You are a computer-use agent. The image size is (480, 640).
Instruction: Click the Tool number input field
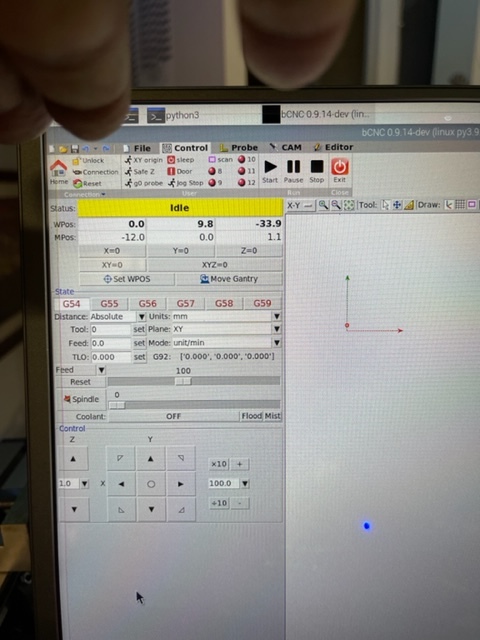pos(110,330)
